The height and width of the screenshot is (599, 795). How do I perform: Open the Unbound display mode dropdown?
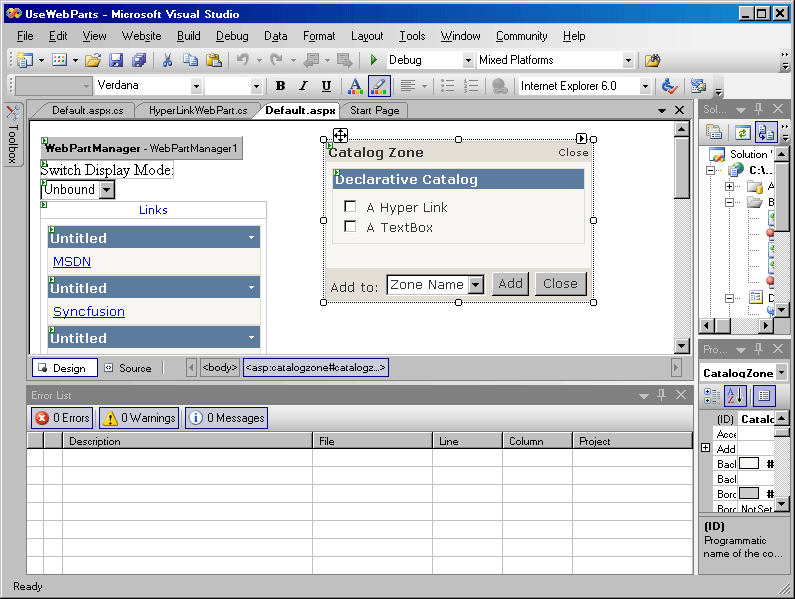pyautogui.click(x=107, y=190)
